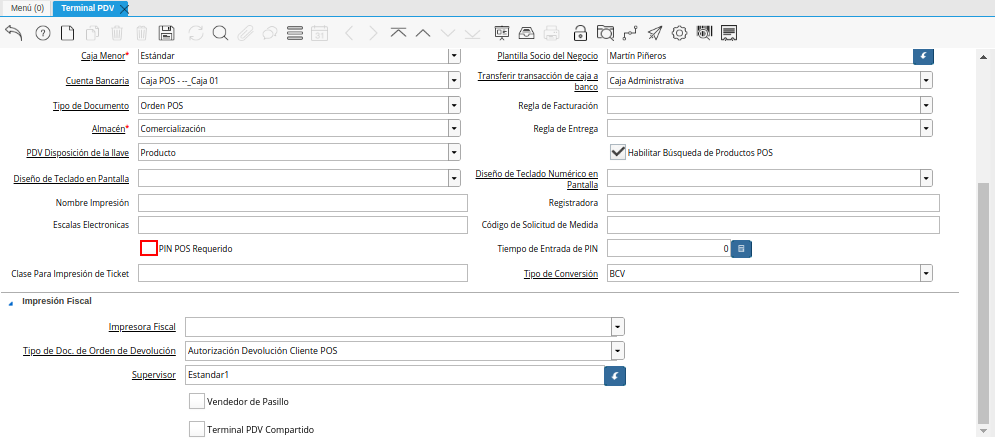Go to first record with the top-bar arrow
This screenshot has width=996, height=439.
coord(398,33)
